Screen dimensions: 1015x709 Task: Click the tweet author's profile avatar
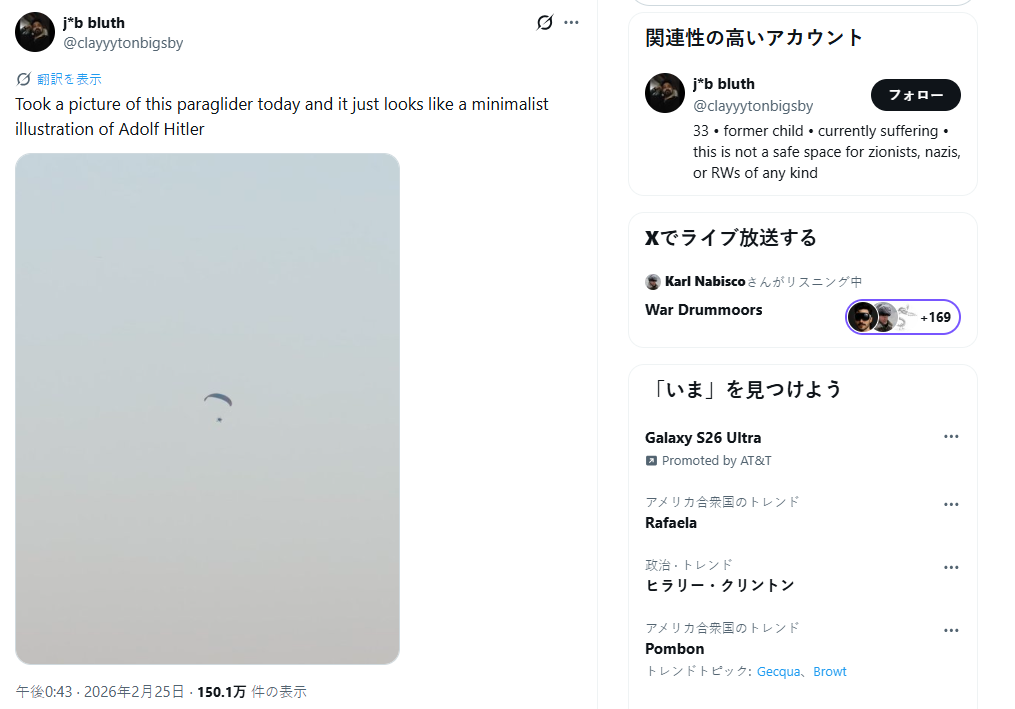click(x=35, y=32)
